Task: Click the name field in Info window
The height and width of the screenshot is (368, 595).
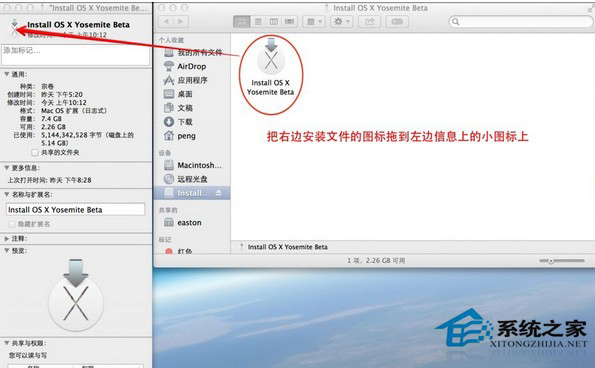Action: (x=76, y=210)
